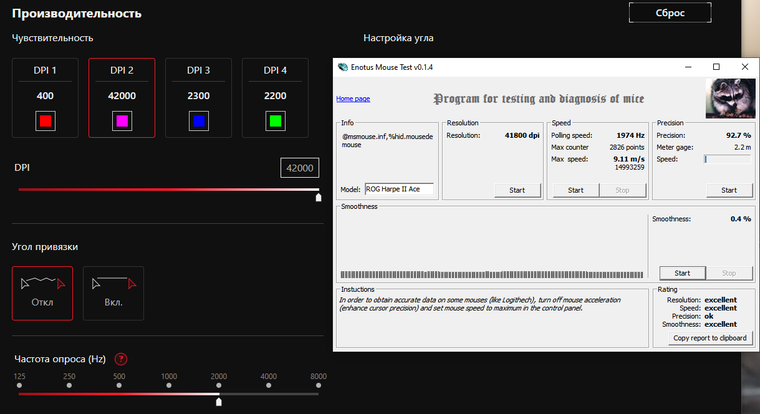Click the Сброс reset button
Viewport: 760px width, 414px height.
670,13
